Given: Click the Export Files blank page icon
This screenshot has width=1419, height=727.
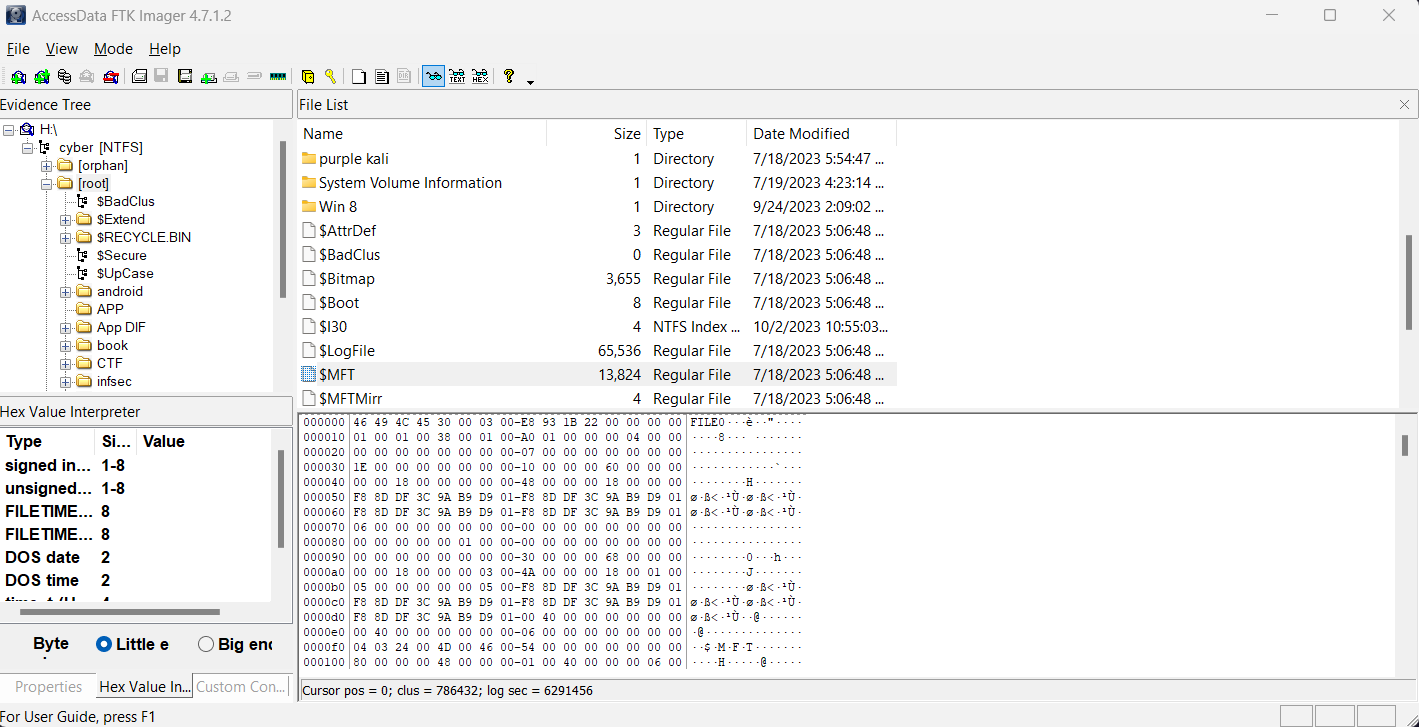Looking at the screenshot, I should point(358,76).
